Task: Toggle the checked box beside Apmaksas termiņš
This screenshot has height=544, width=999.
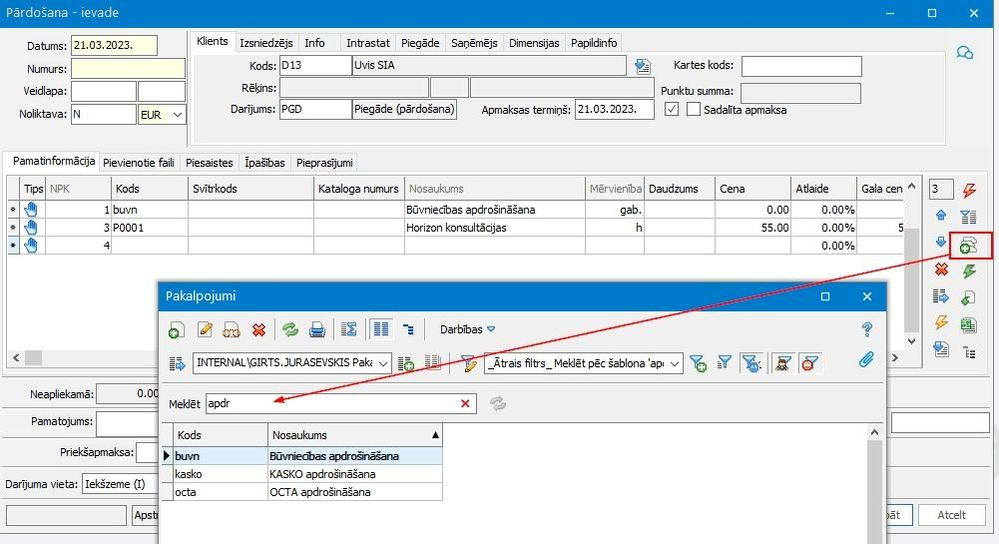Action: [671, 109]
